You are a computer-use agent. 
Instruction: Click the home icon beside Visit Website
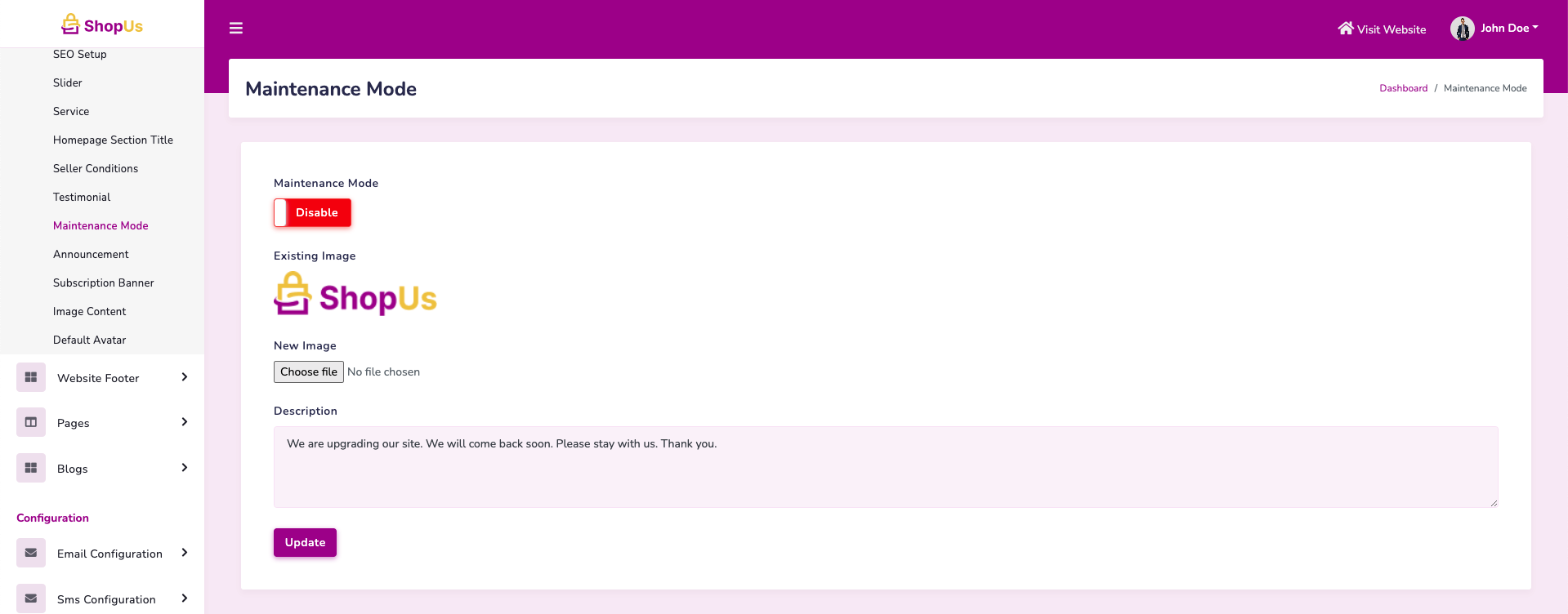pyautogui.click(x=1345, y=29)
